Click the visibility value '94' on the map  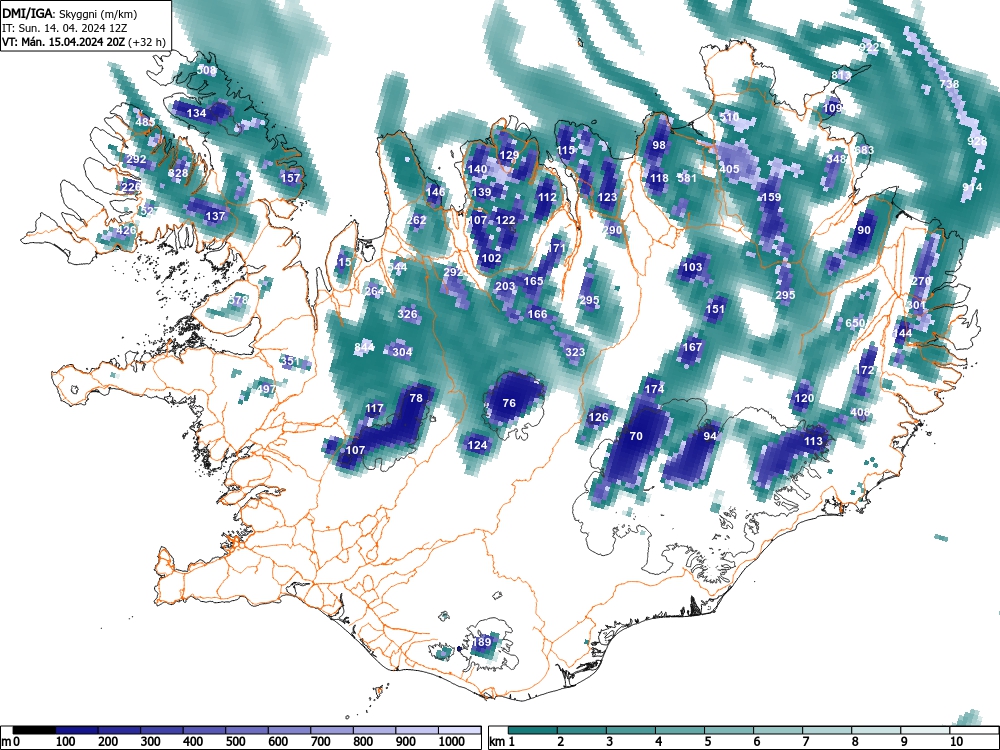pyautogui.click(x=710, y=436)
